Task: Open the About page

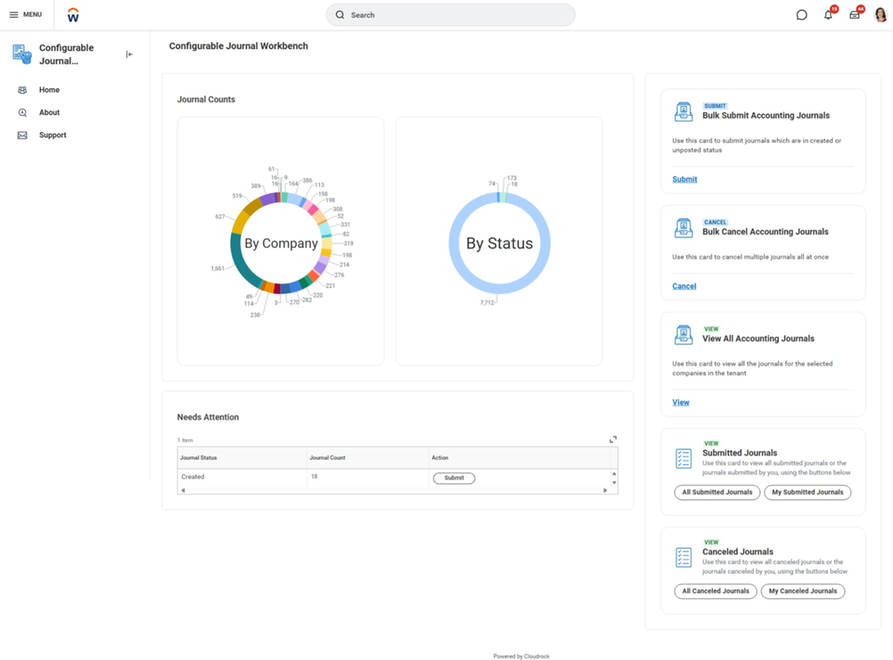Action: [x=48, y=112]
